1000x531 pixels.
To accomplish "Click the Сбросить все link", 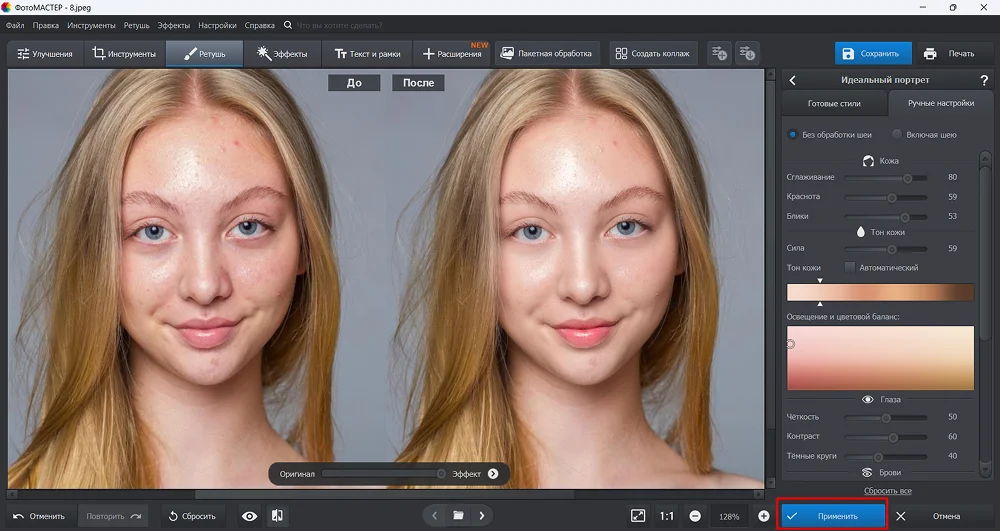I will point(887,491).
